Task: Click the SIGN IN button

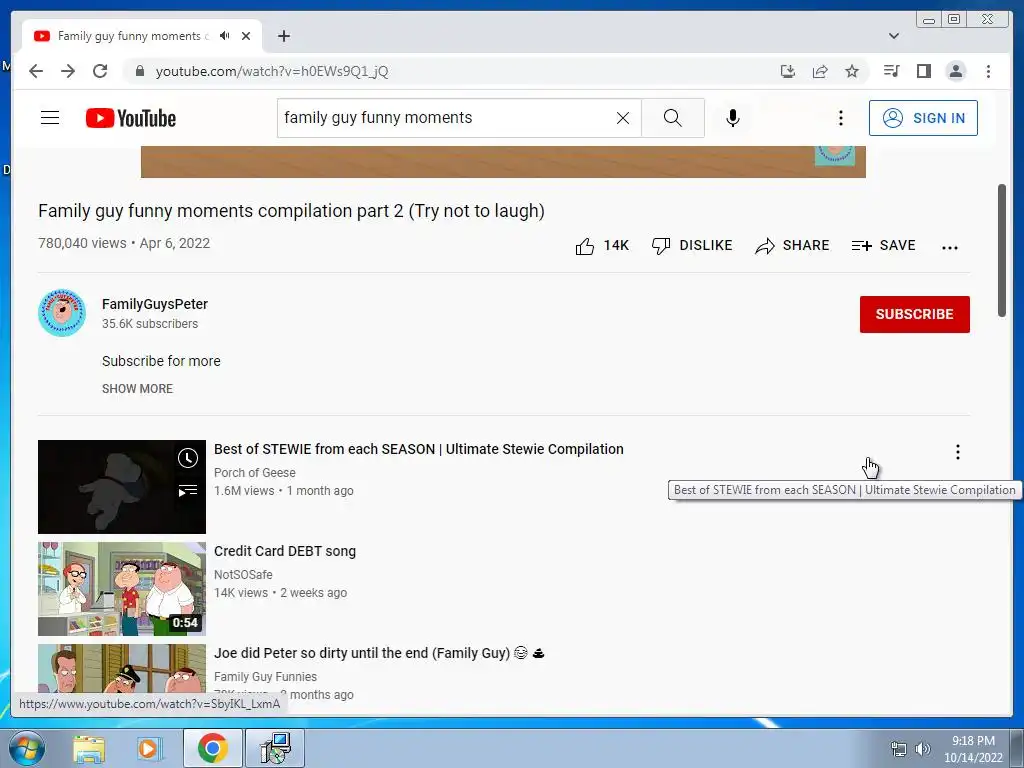Action: coord(923,118)
